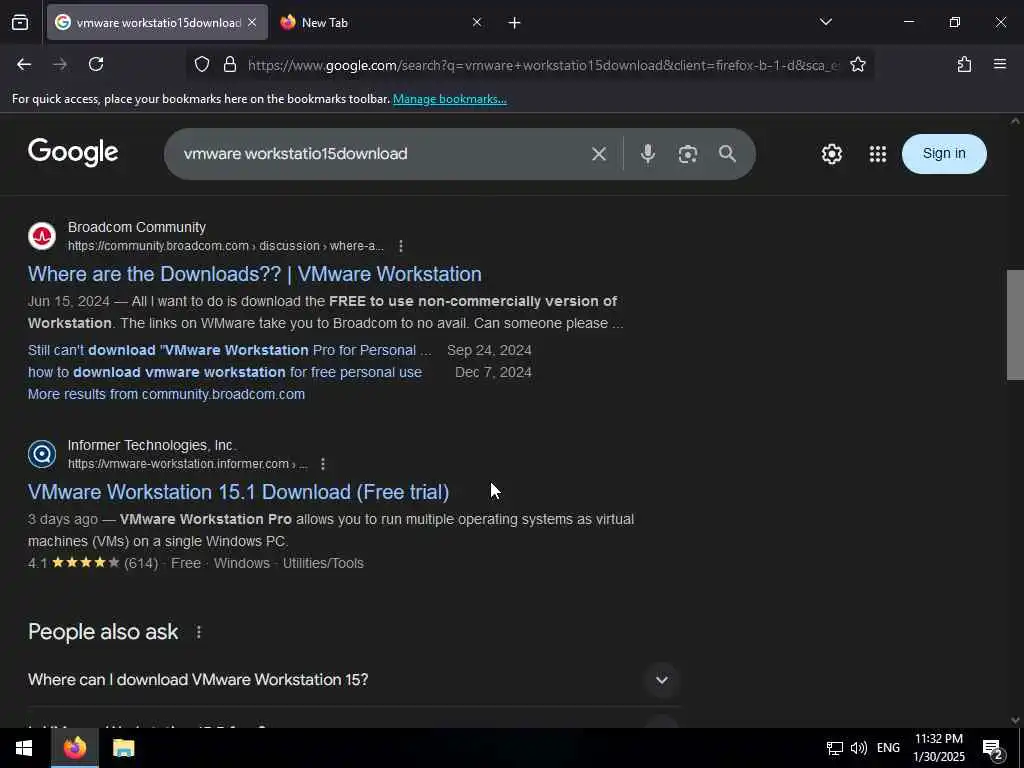Open Firefox View recent browsing icon

(20, 22)
